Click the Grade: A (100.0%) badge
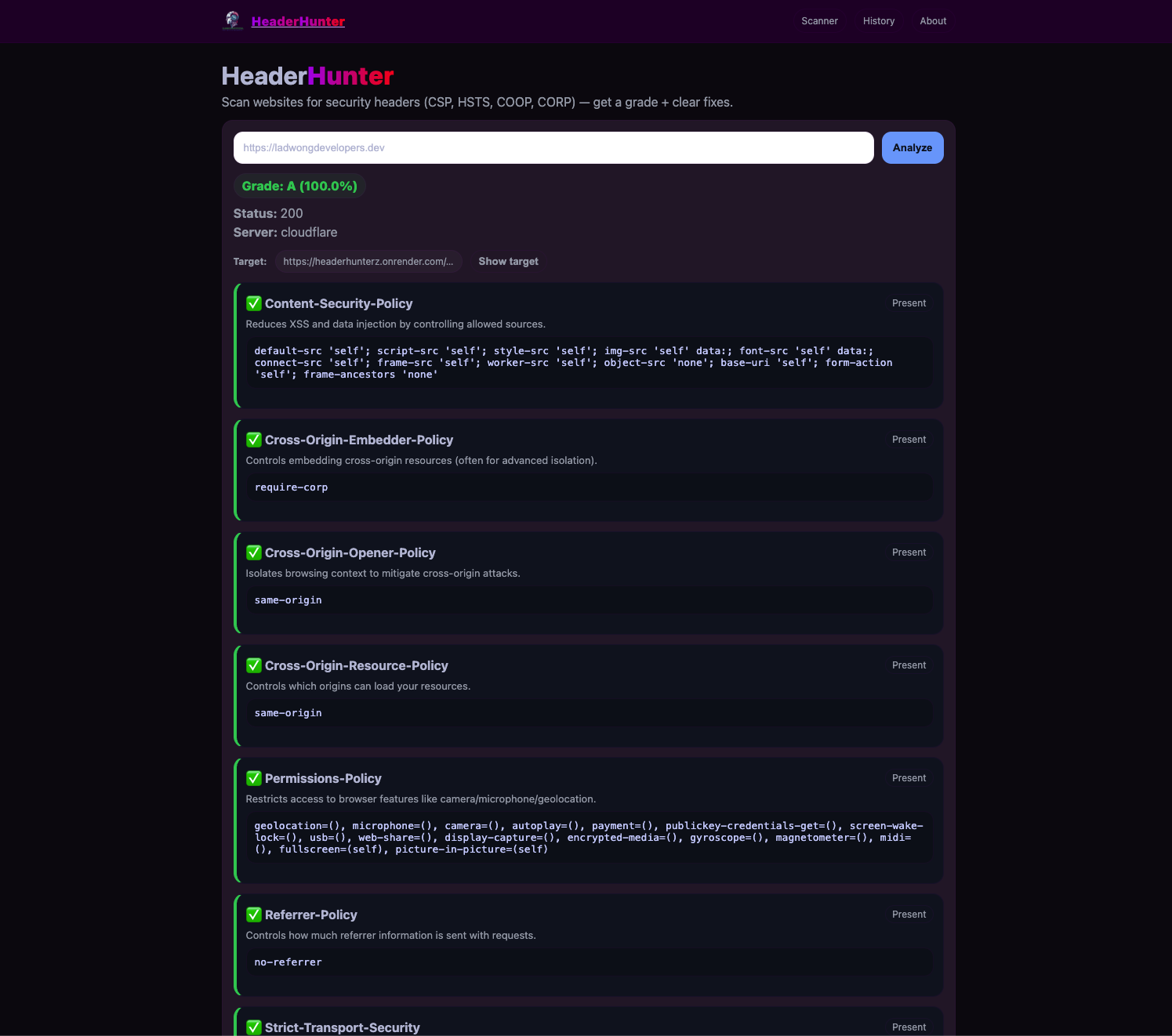1172x1036 pixels. 299,186
